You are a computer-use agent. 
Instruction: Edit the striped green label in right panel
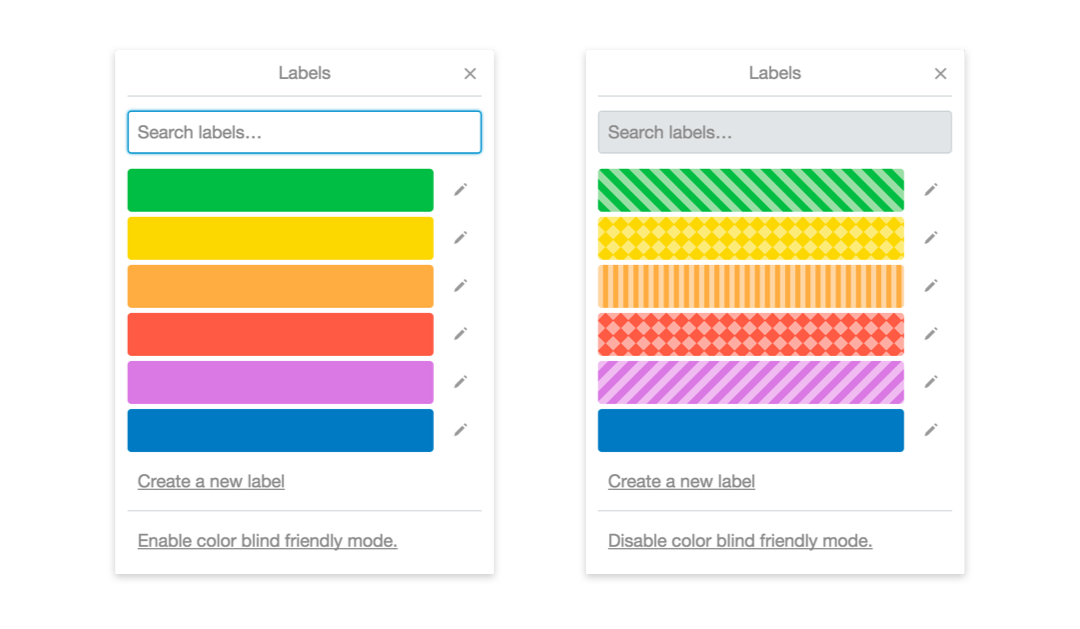(931, 189)
